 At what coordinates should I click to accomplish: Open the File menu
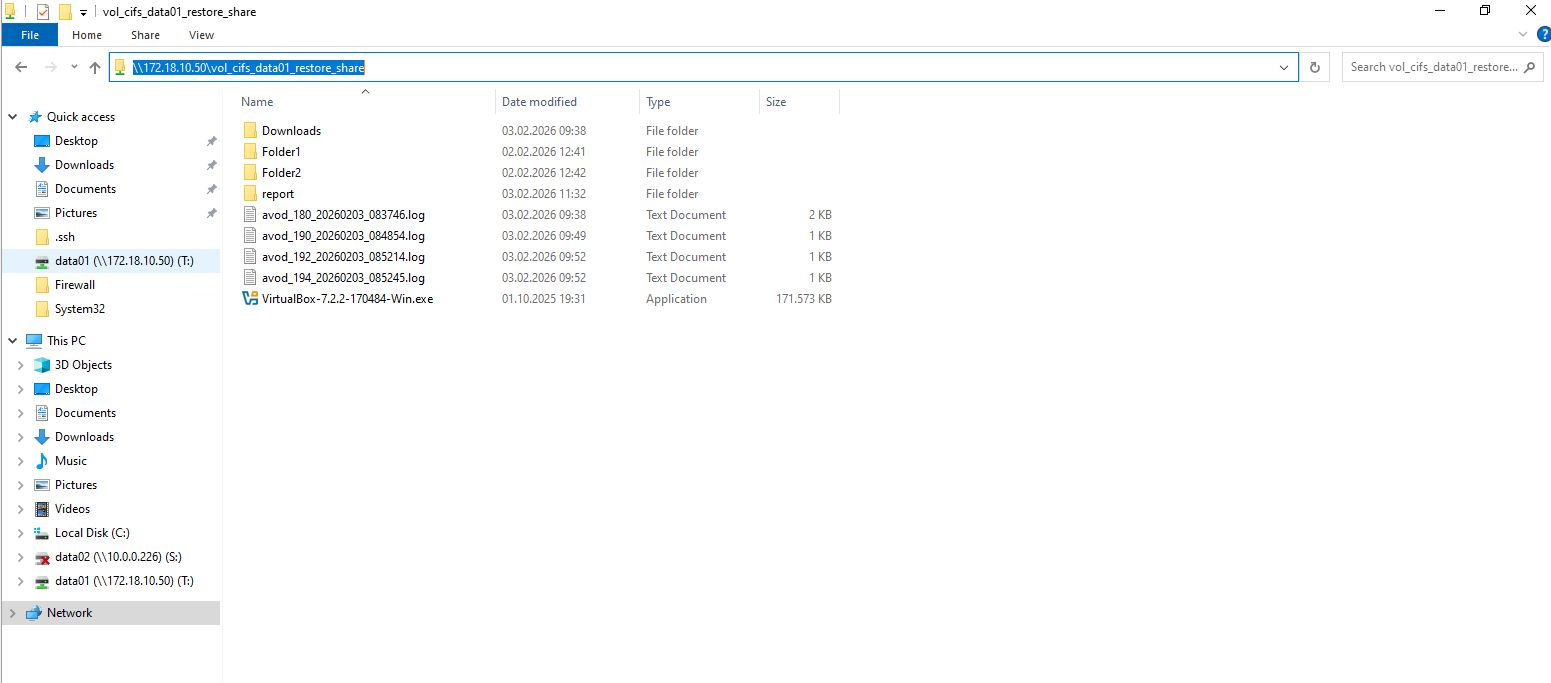pyautogui.click(x=30, y=35)
